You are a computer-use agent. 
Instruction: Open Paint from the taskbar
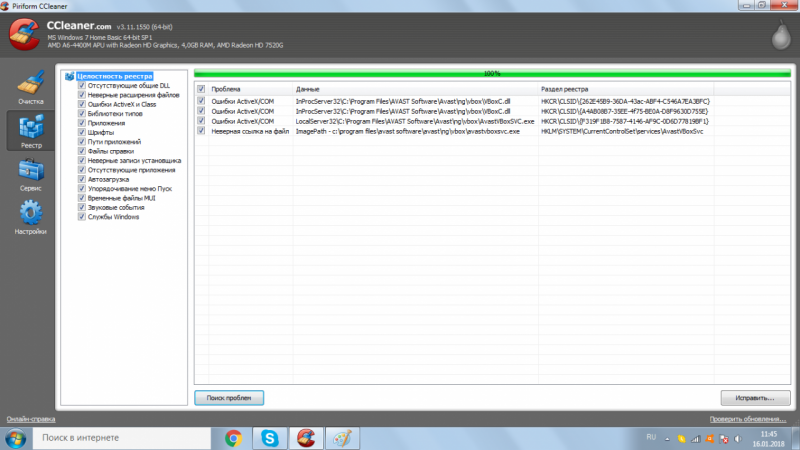[x=342, y=438]
